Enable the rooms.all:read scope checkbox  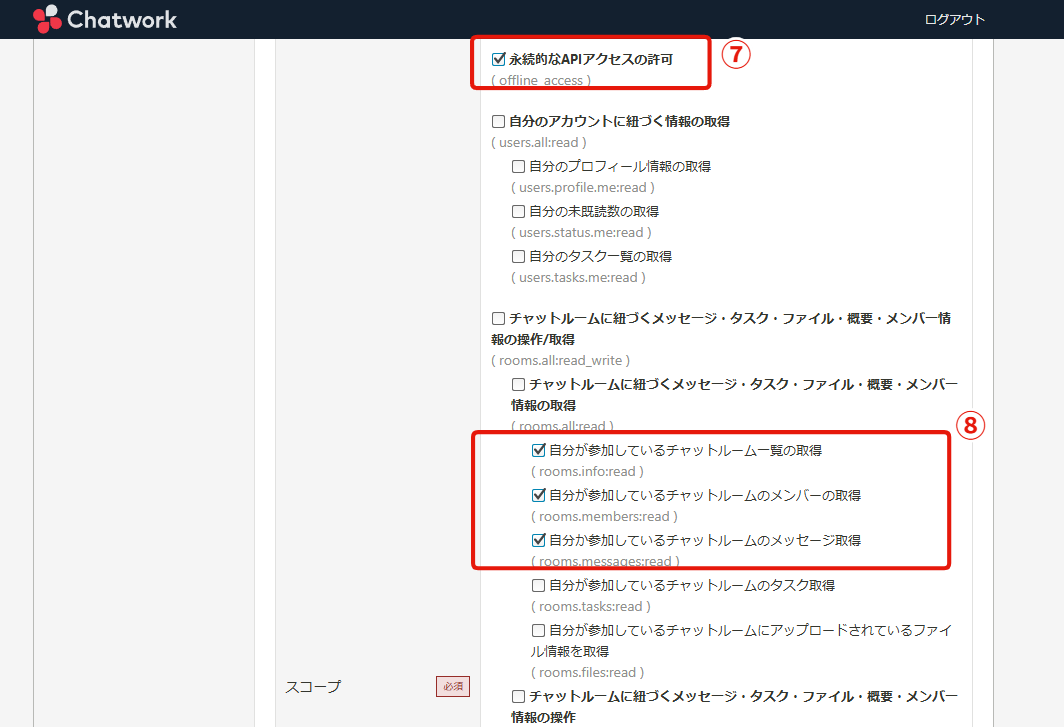tap(519, 384)
